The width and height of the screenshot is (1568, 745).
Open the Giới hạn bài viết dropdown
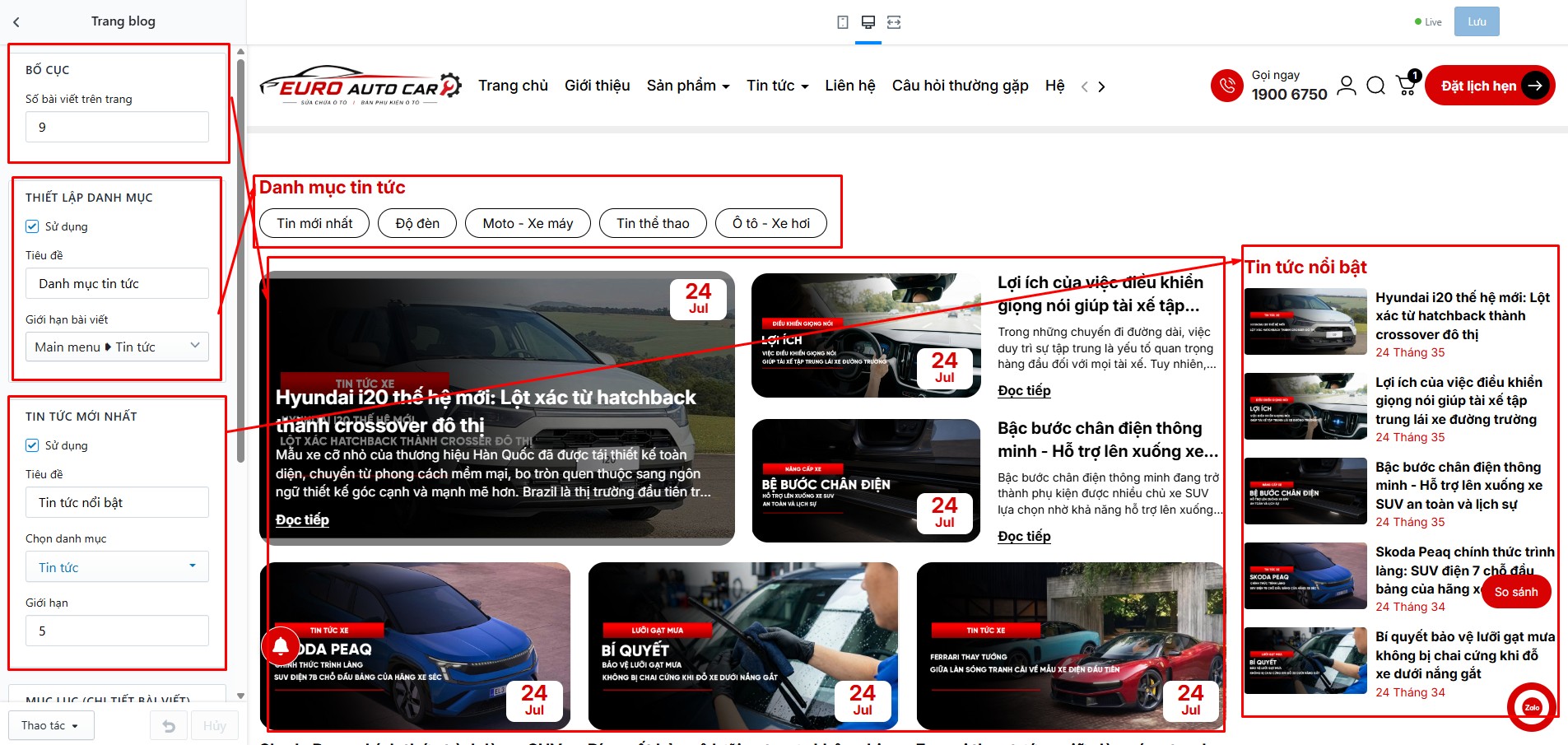click(117, 347)
